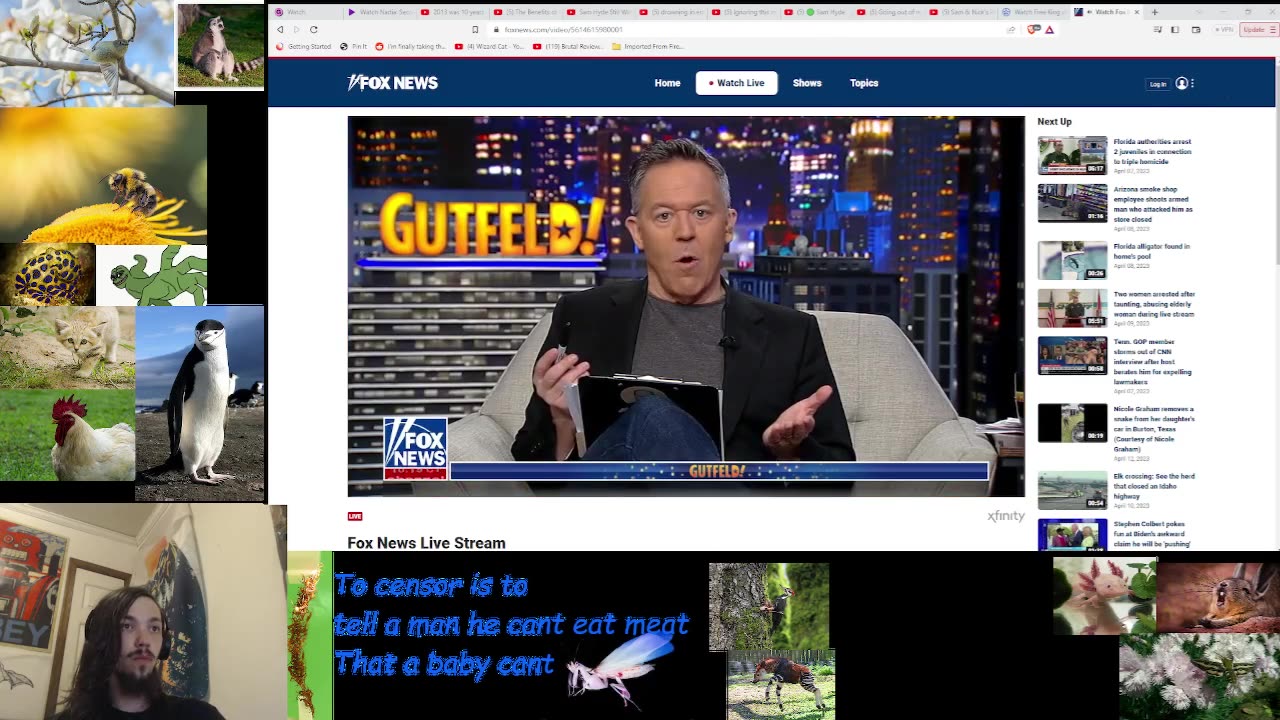Open the Imported From Firefox bookmarks folder
Screen dimensions: 1280x720
tap(648, 46)
